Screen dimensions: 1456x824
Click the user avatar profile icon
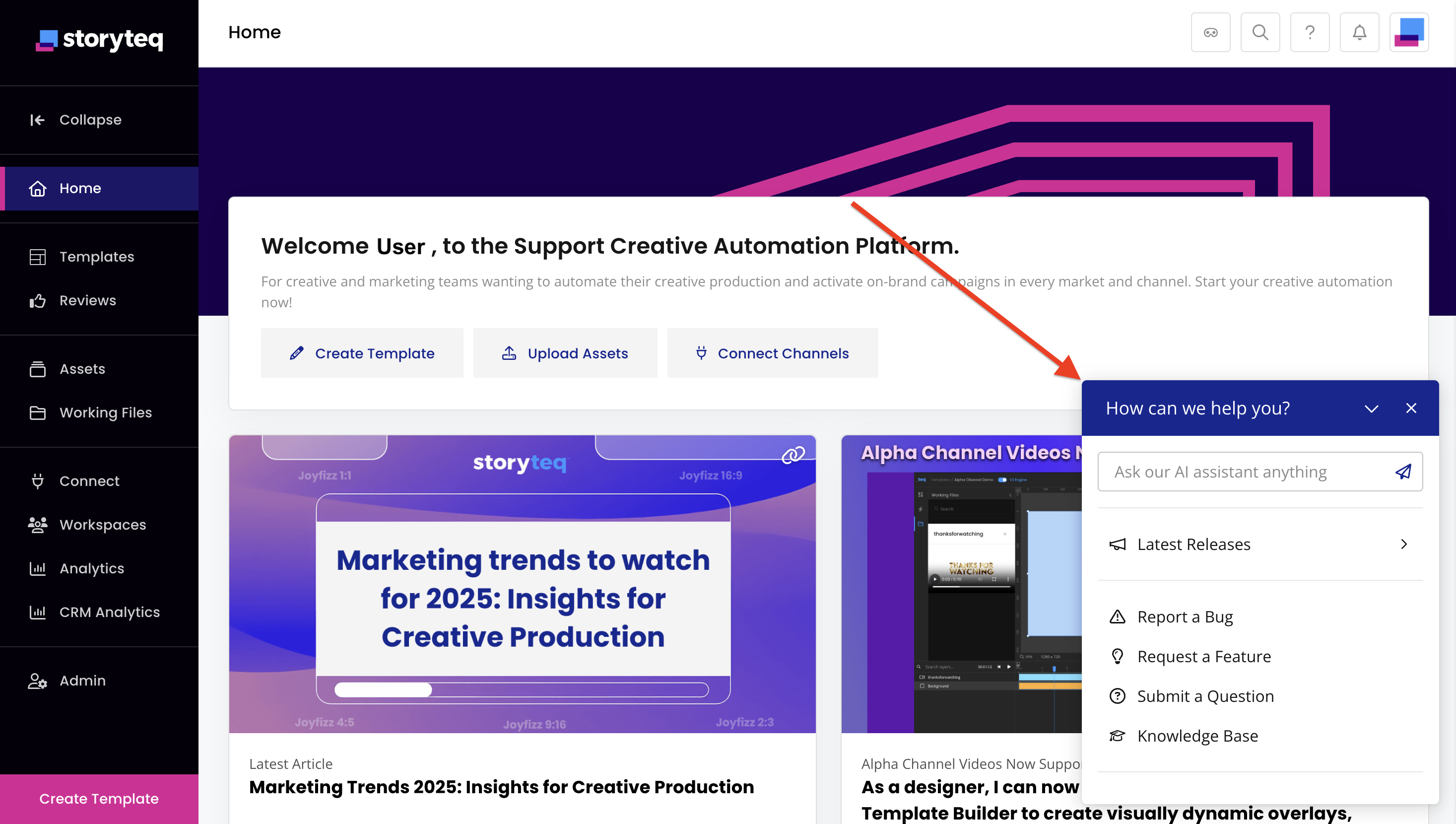point(1408,32)
